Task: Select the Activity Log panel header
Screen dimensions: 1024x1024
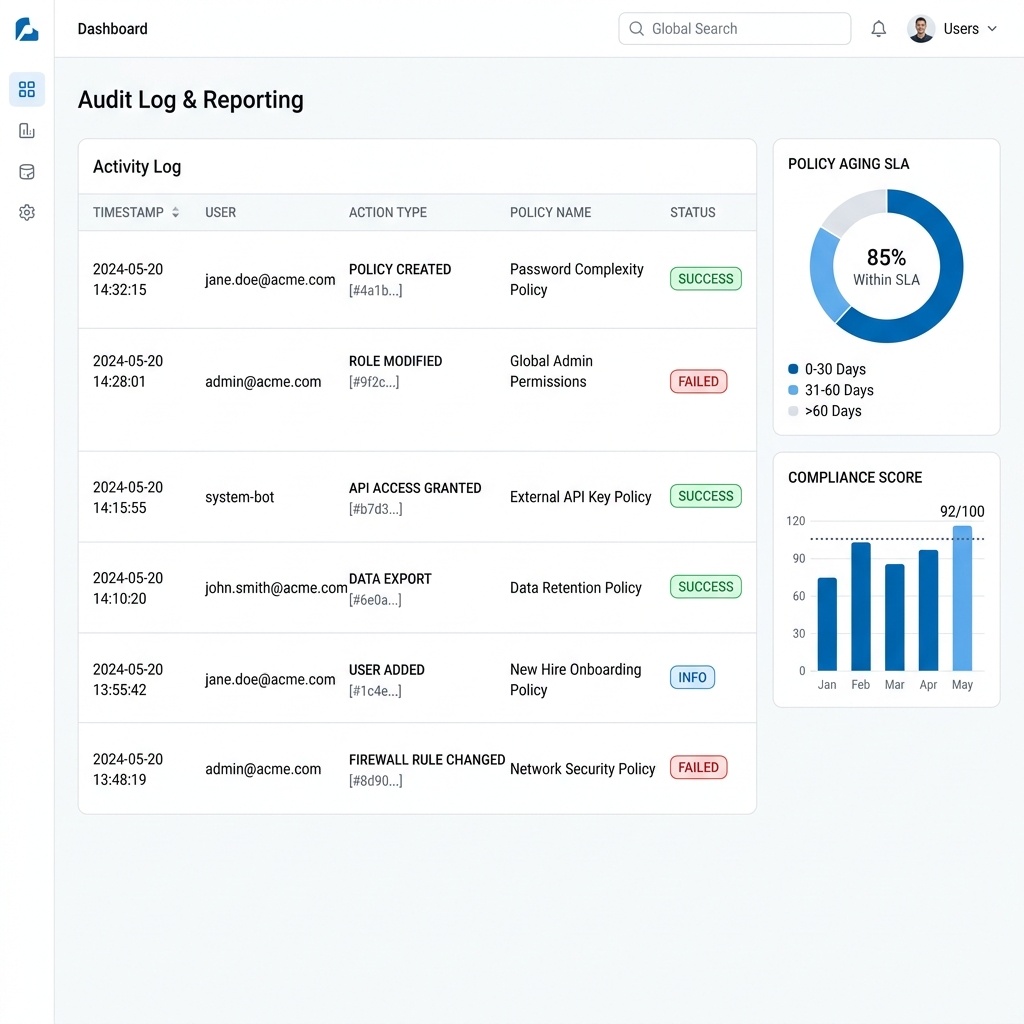Action: coord(136,166)
